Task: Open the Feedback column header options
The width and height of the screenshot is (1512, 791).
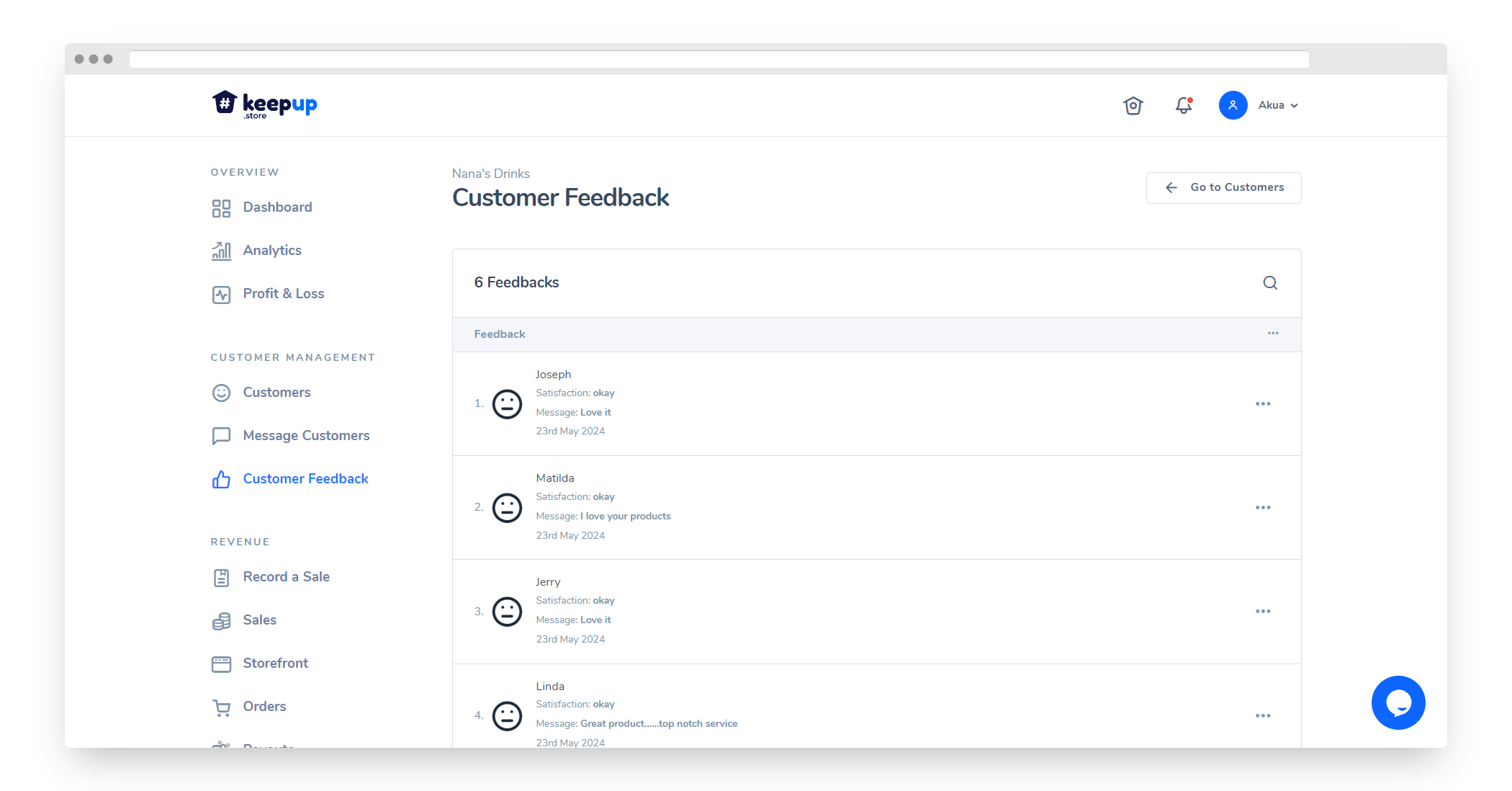Action: [1273, 334]
